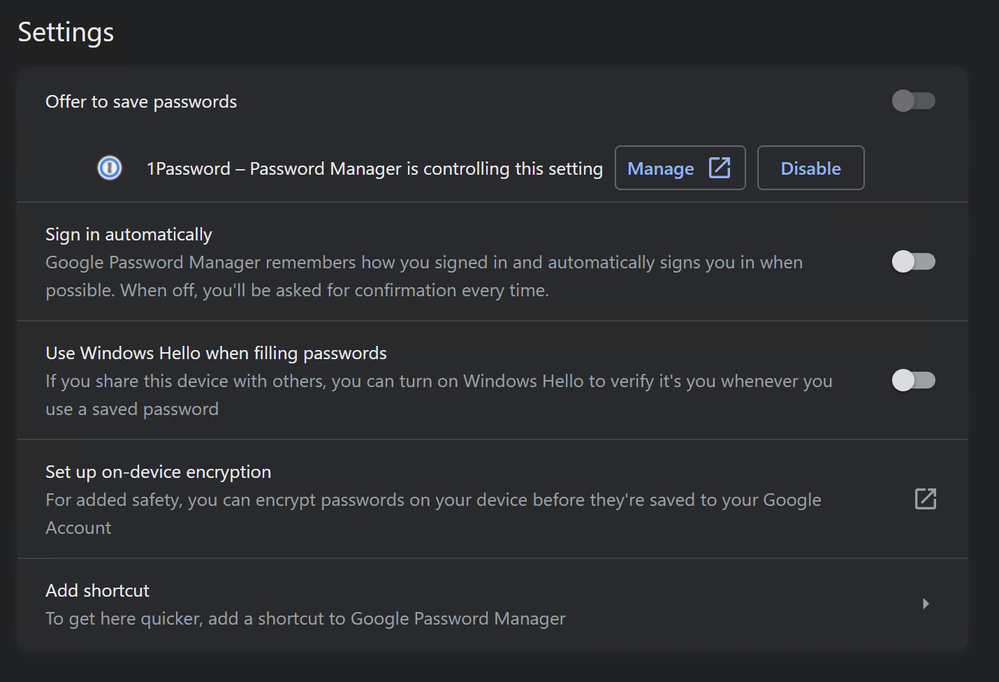Image resolution: width=999 pixels, height=682 pixels.
Task: Click the Sign in automatically title
Action: point(128,235)
